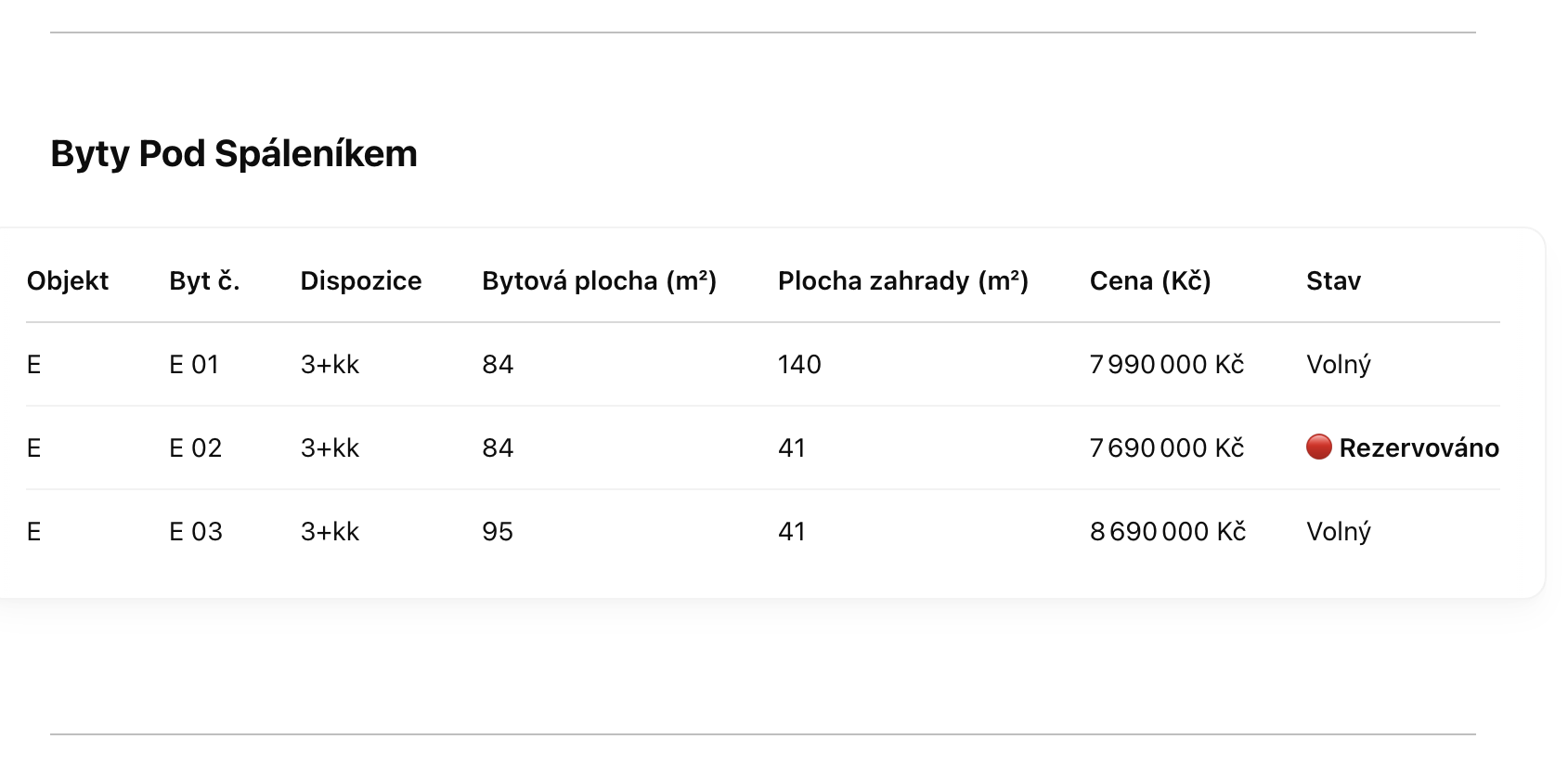
Task: Click garden area value 140
Action: click(x=799, y=364)
